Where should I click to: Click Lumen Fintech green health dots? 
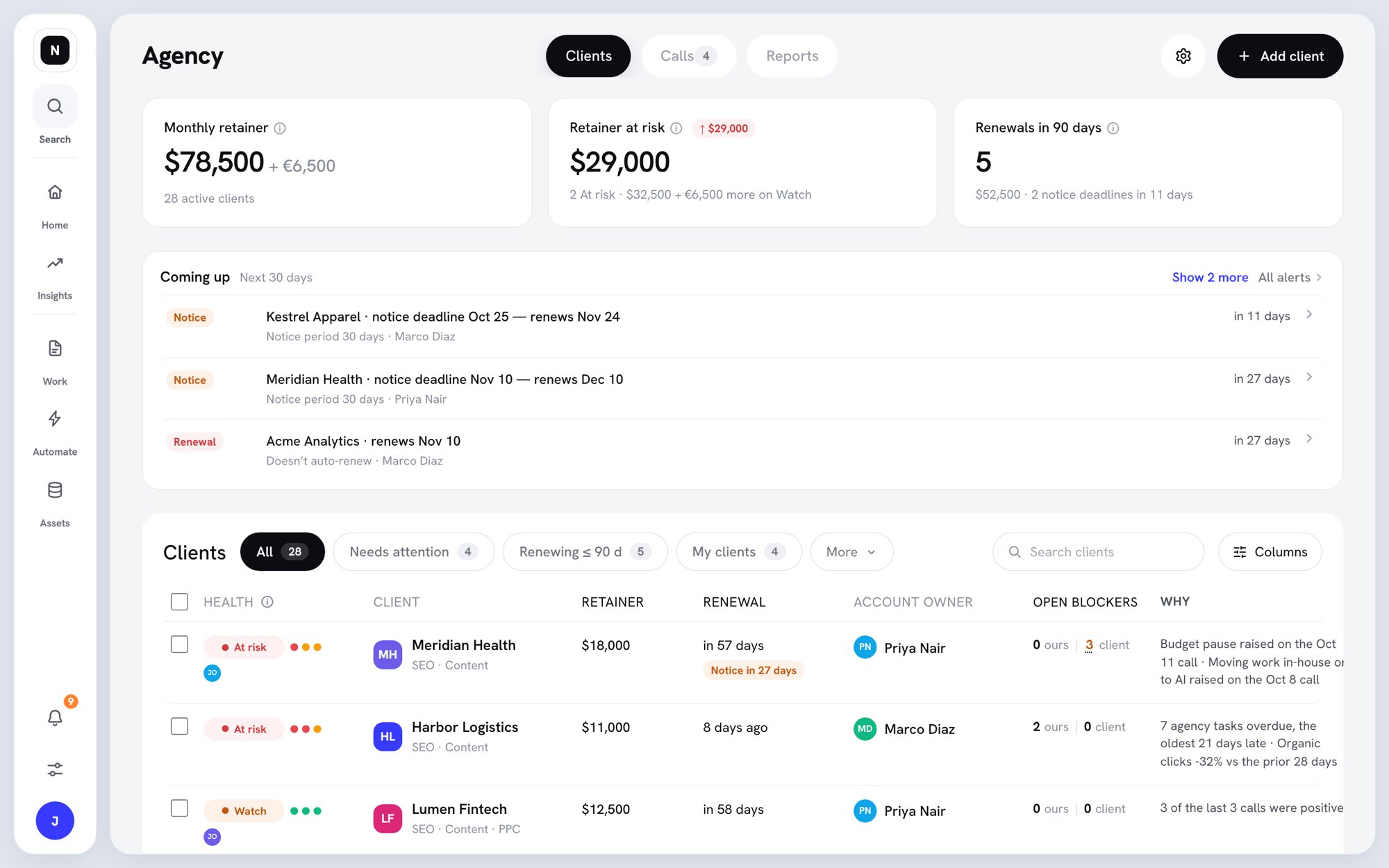pyautogui.click(x=306, y=811)
